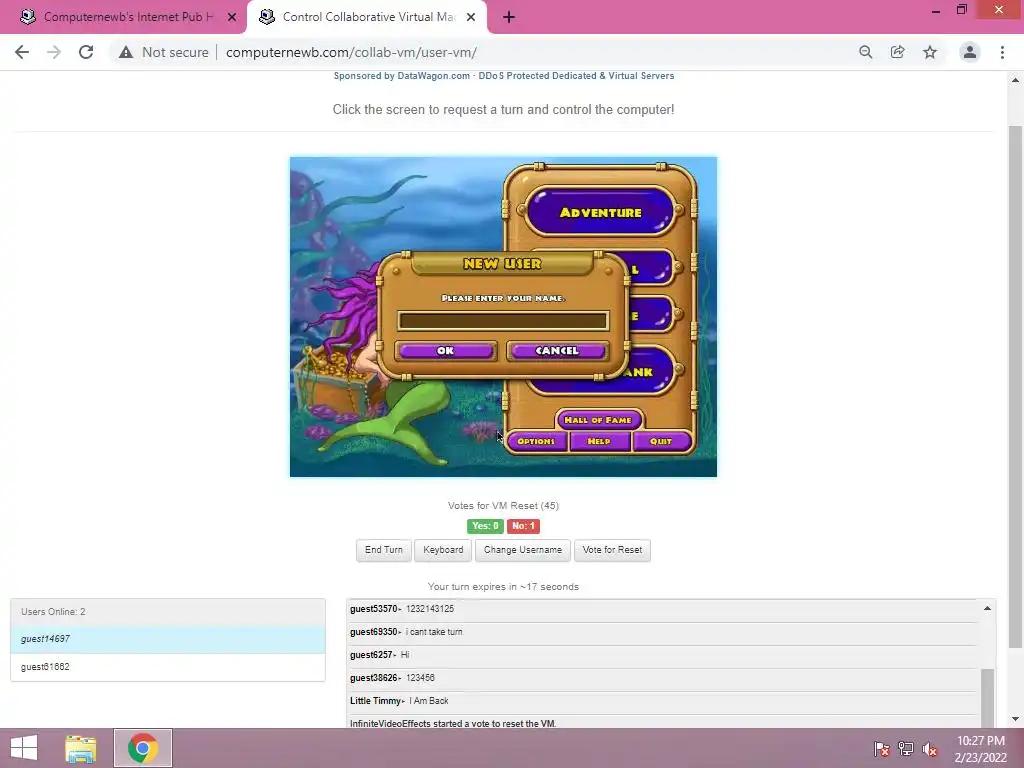
Task: Open File Explorer from the taskbar
Action: click(x=80, y=748)
